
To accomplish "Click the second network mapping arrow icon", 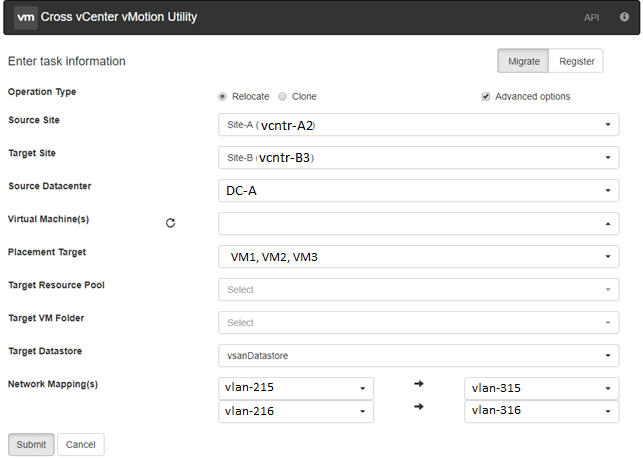I will click(419, 407).
